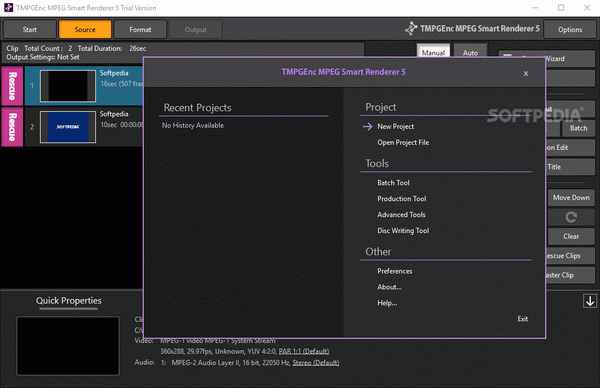The image size is (600, 388).
Task: Choose Open Project File
Action: pyautogui.click(x=403, y=142)
